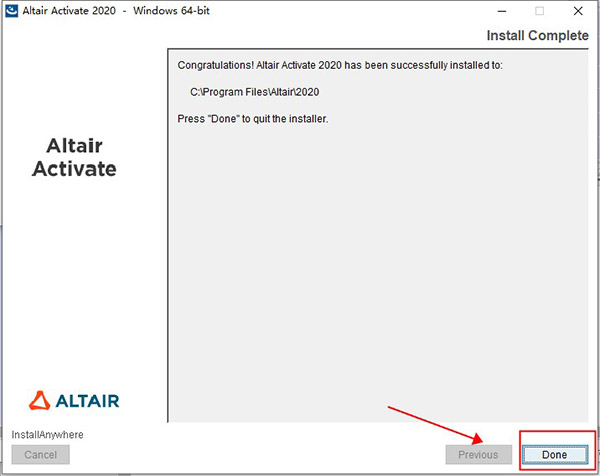Click the Done button to quit installer
600x476 pixels.
[554, 455]
